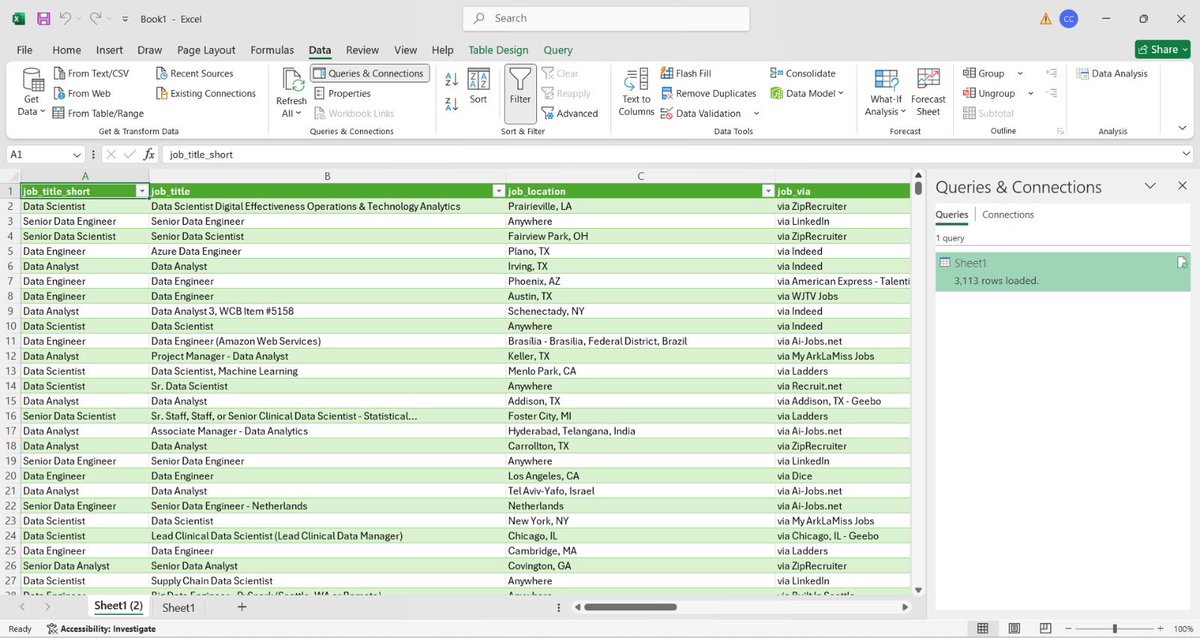Viewport: 1200px width, 638px height.
Task: Open Advanced filter options
Action: click(570, 113)
